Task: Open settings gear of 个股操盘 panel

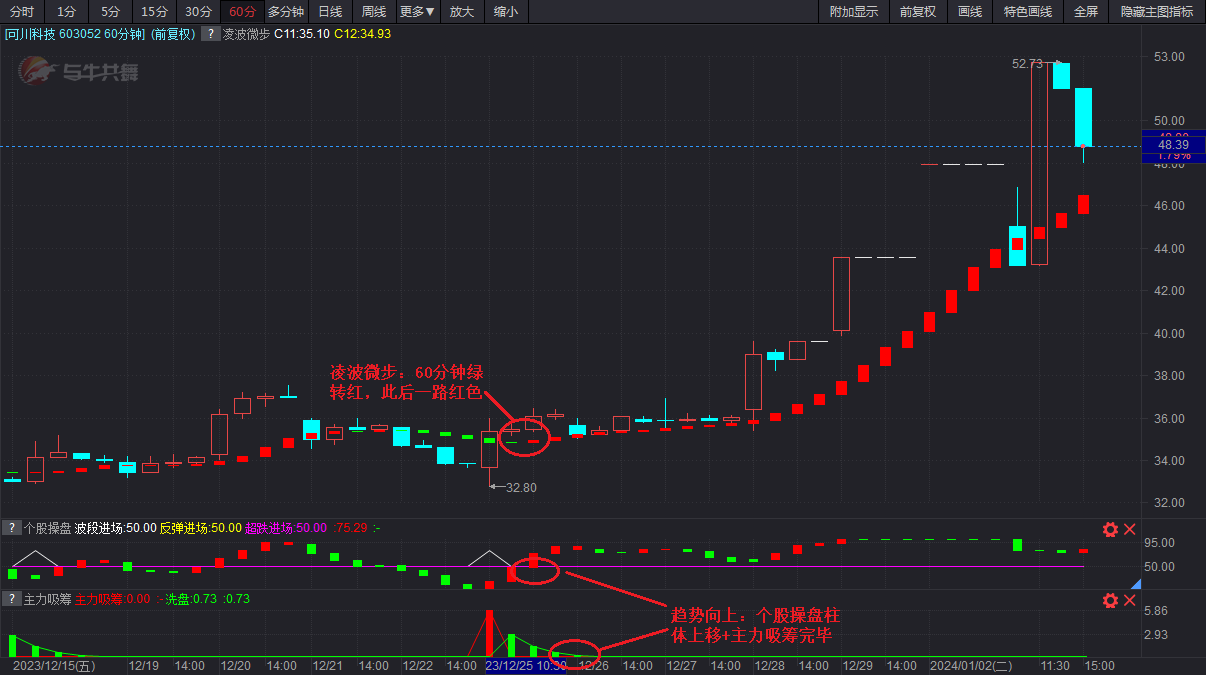Action: point(1110,529)
